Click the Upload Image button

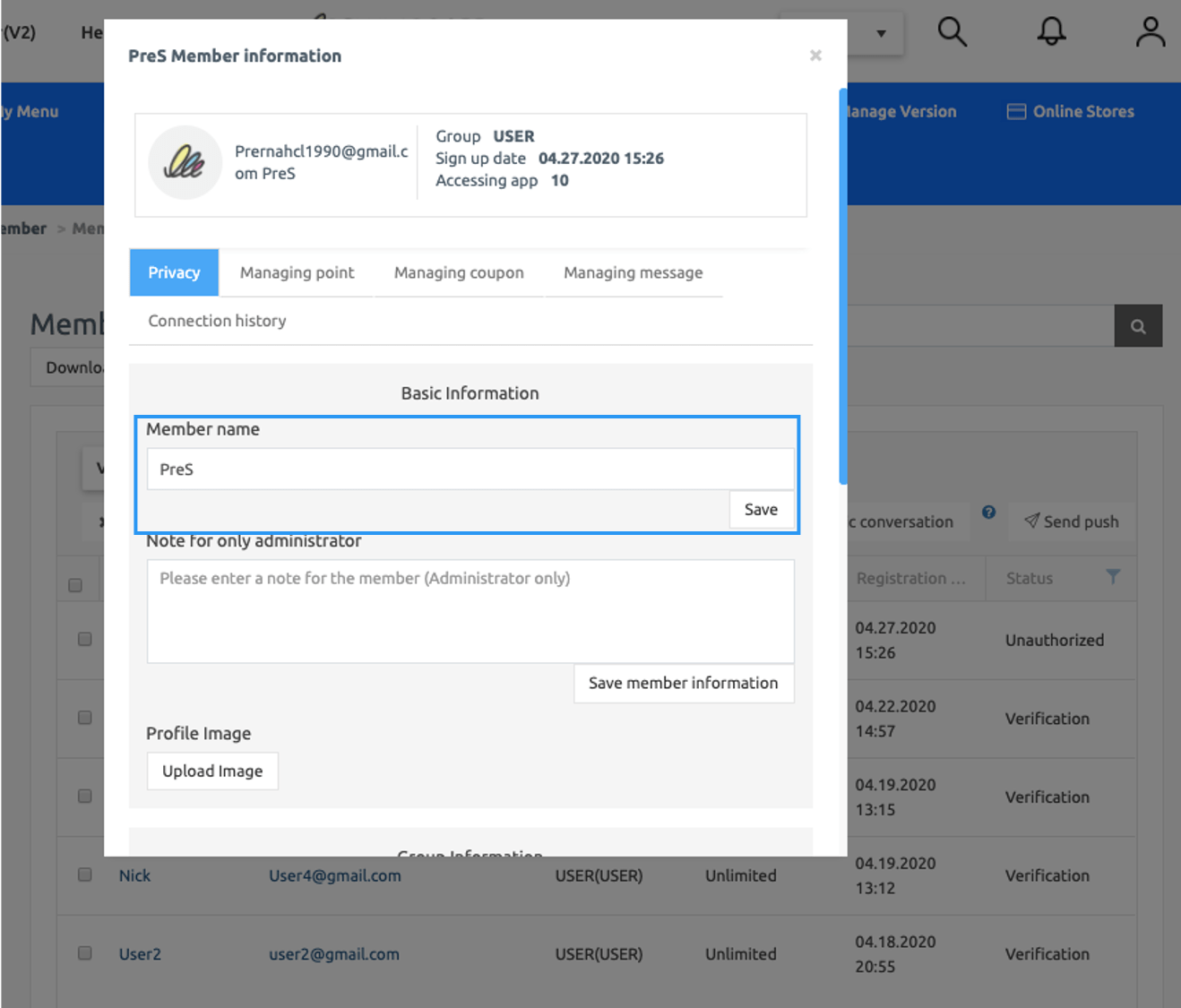click(212, 771)
